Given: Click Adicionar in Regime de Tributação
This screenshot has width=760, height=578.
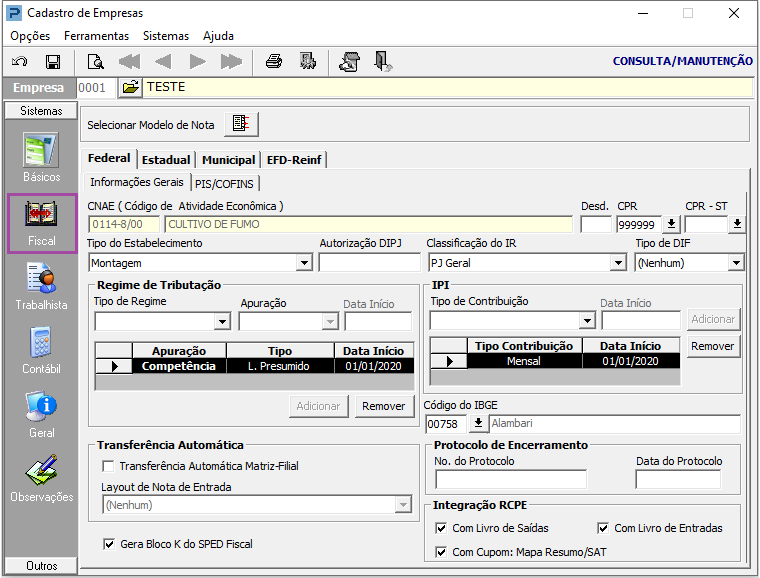Looking at the screenshot, I should coord(318,406).
